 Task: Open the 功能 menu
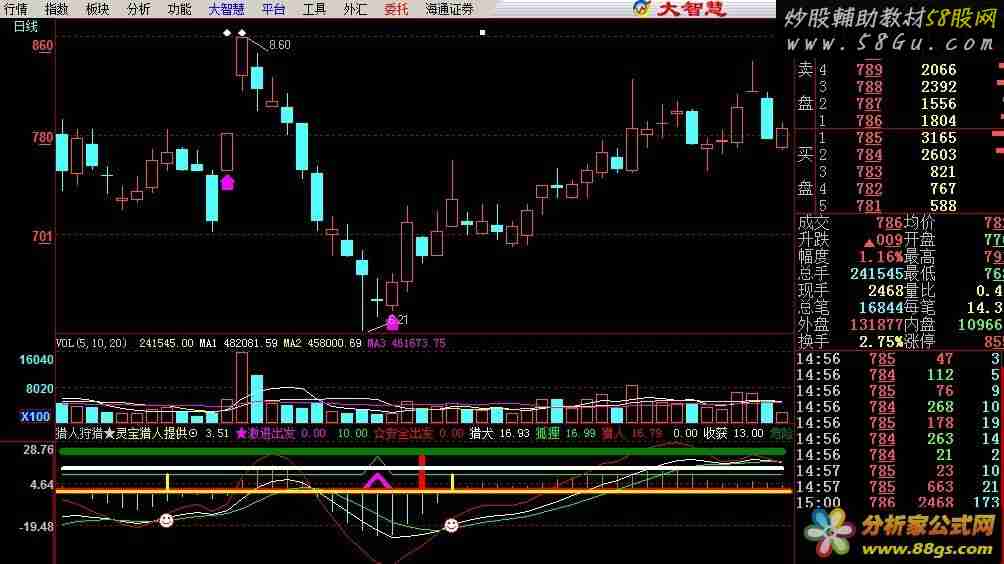179,9
